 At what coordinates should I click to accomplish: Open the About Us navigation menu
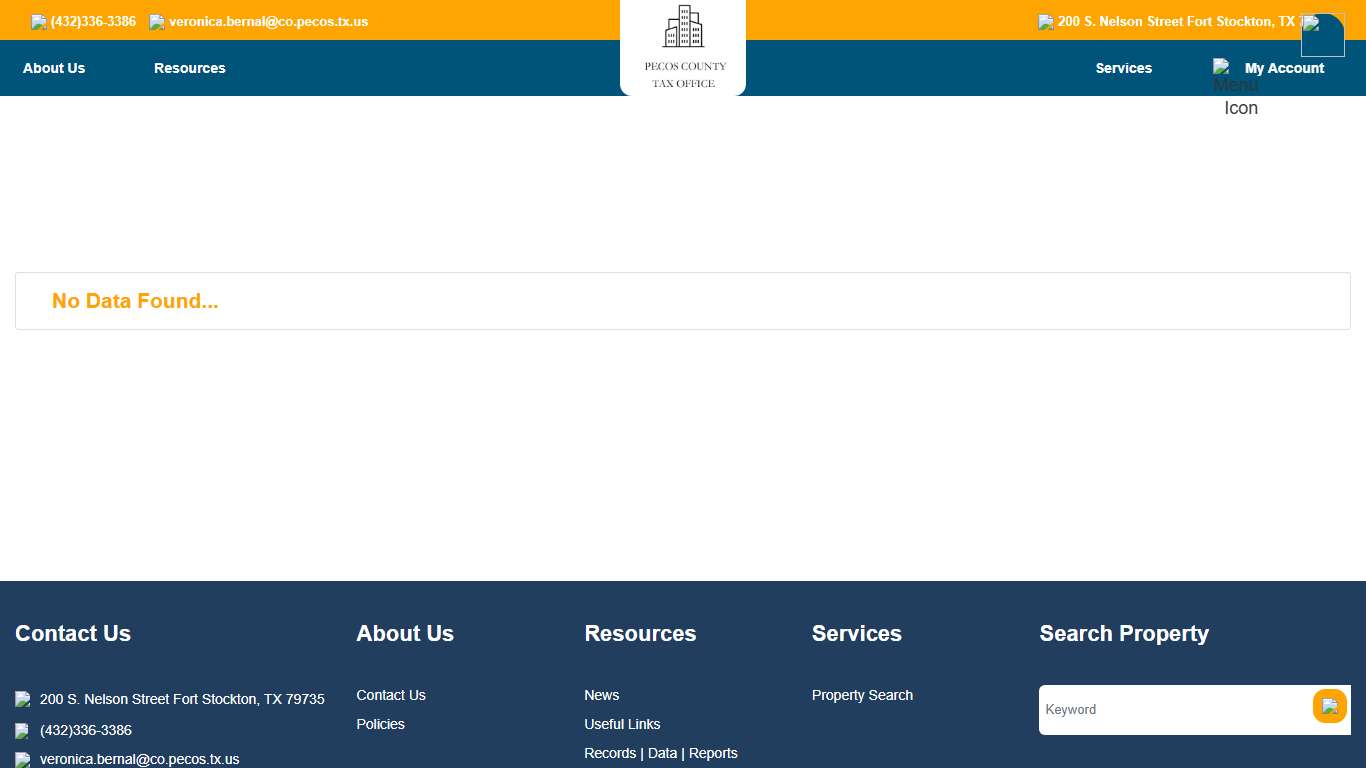tap(54, 68)
